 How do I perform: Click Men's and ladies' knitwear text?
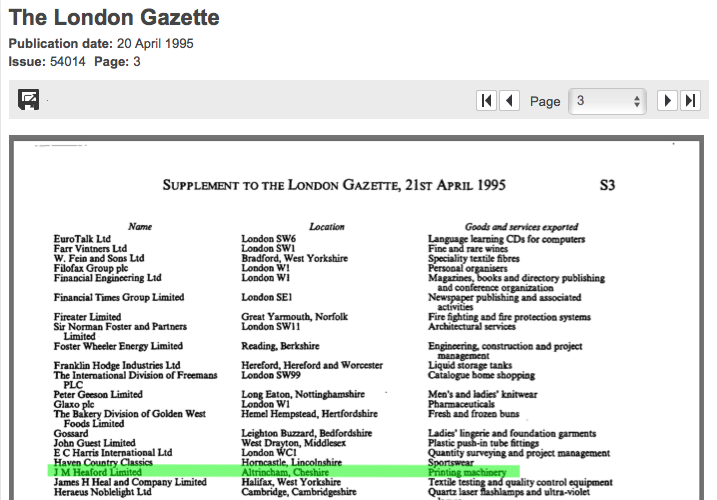click(483, 394)
